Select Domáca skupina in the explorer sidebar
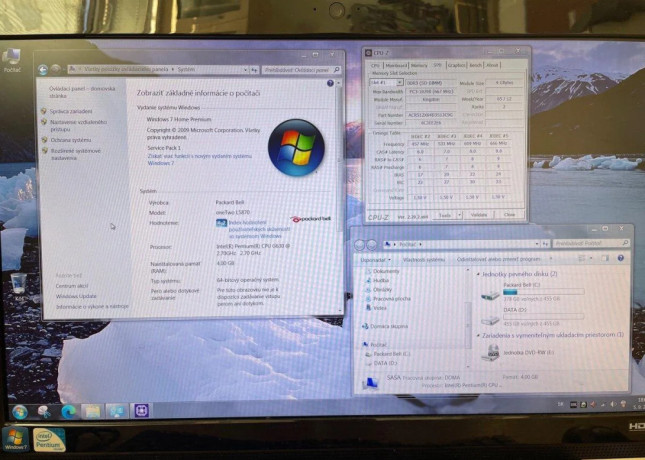 [x=389, y=327]
